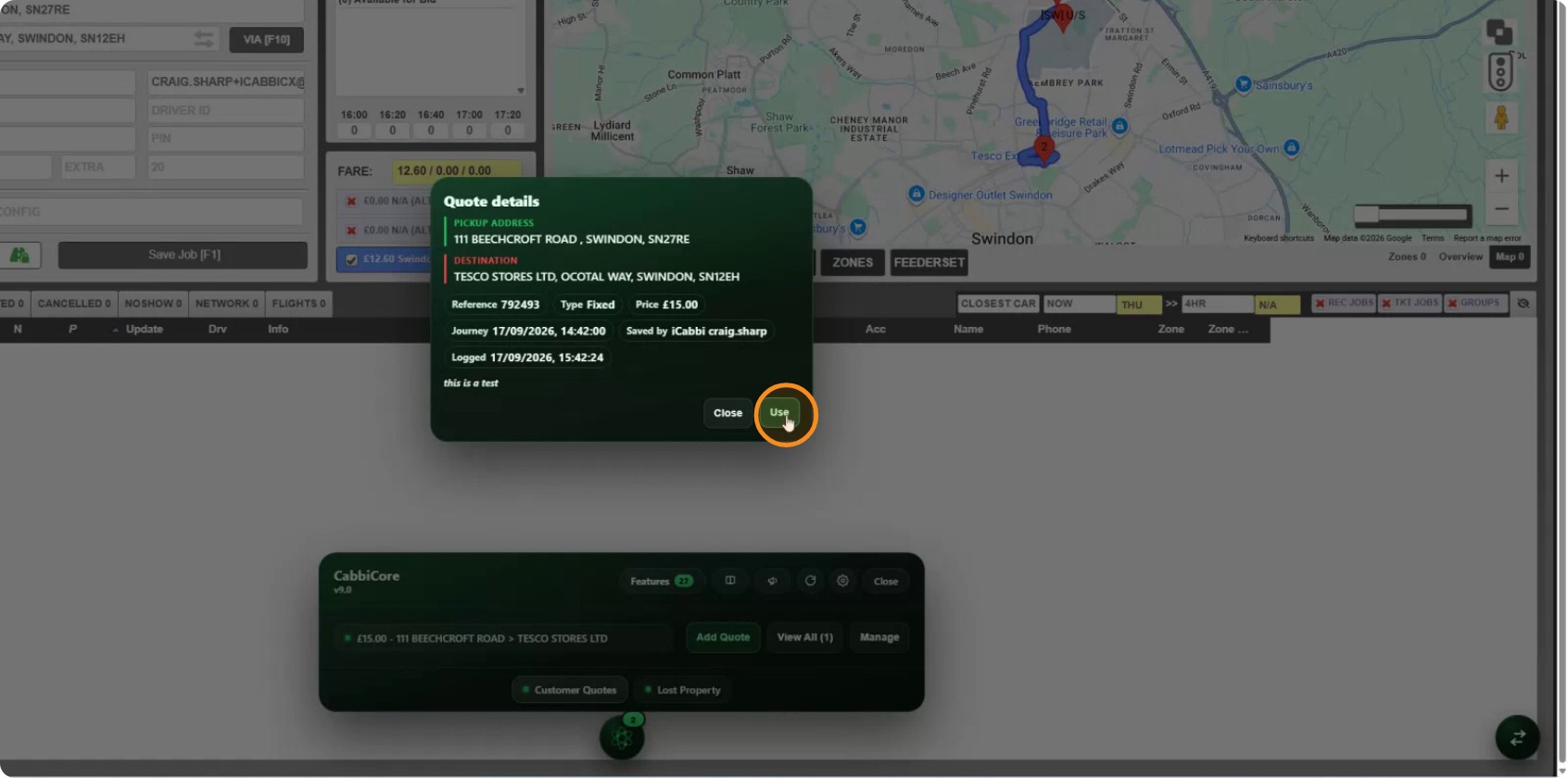This screenshot has height=778, width=1568.
Task: Toggle the TKT JOBS filter
Action: coord(1410,303)
